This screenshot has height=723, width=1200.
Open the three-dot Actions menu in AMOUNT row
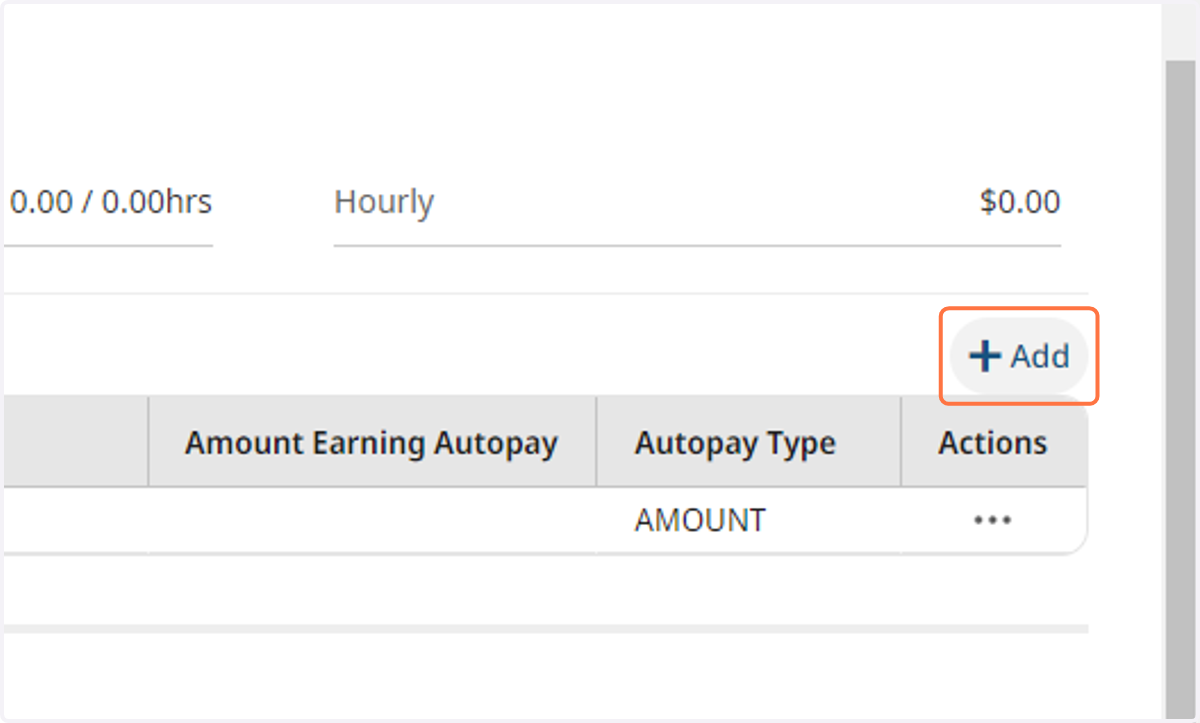click(992, 520)
